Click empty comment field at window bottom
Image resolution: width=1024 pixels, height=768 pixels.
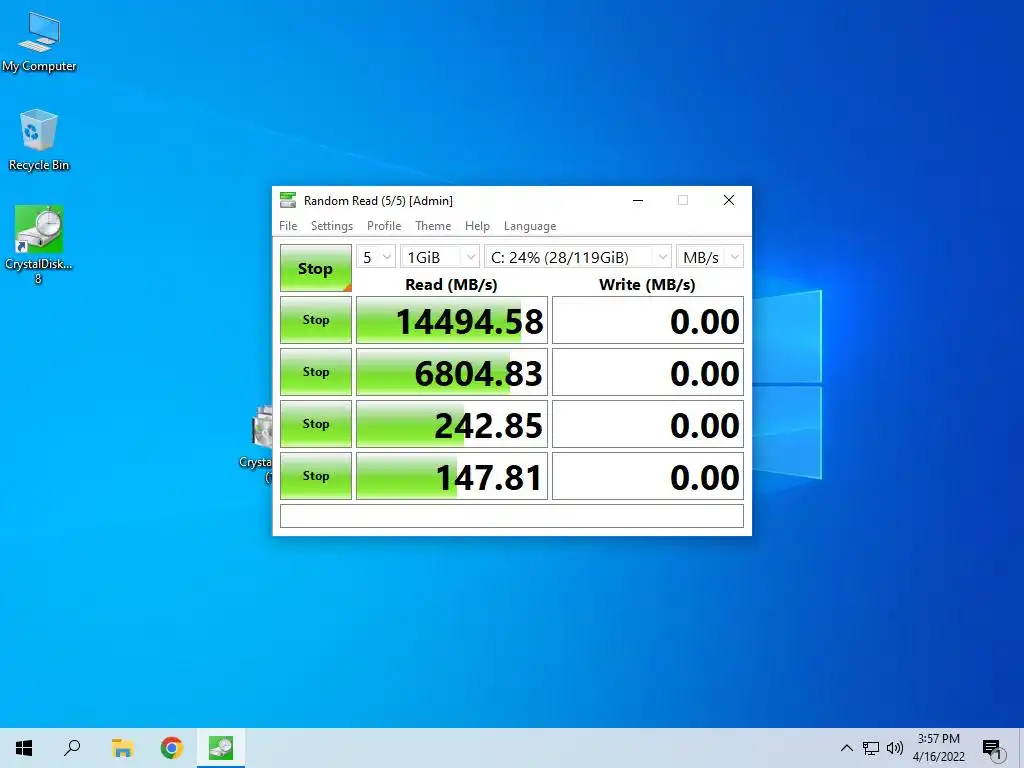pos(512,516)
